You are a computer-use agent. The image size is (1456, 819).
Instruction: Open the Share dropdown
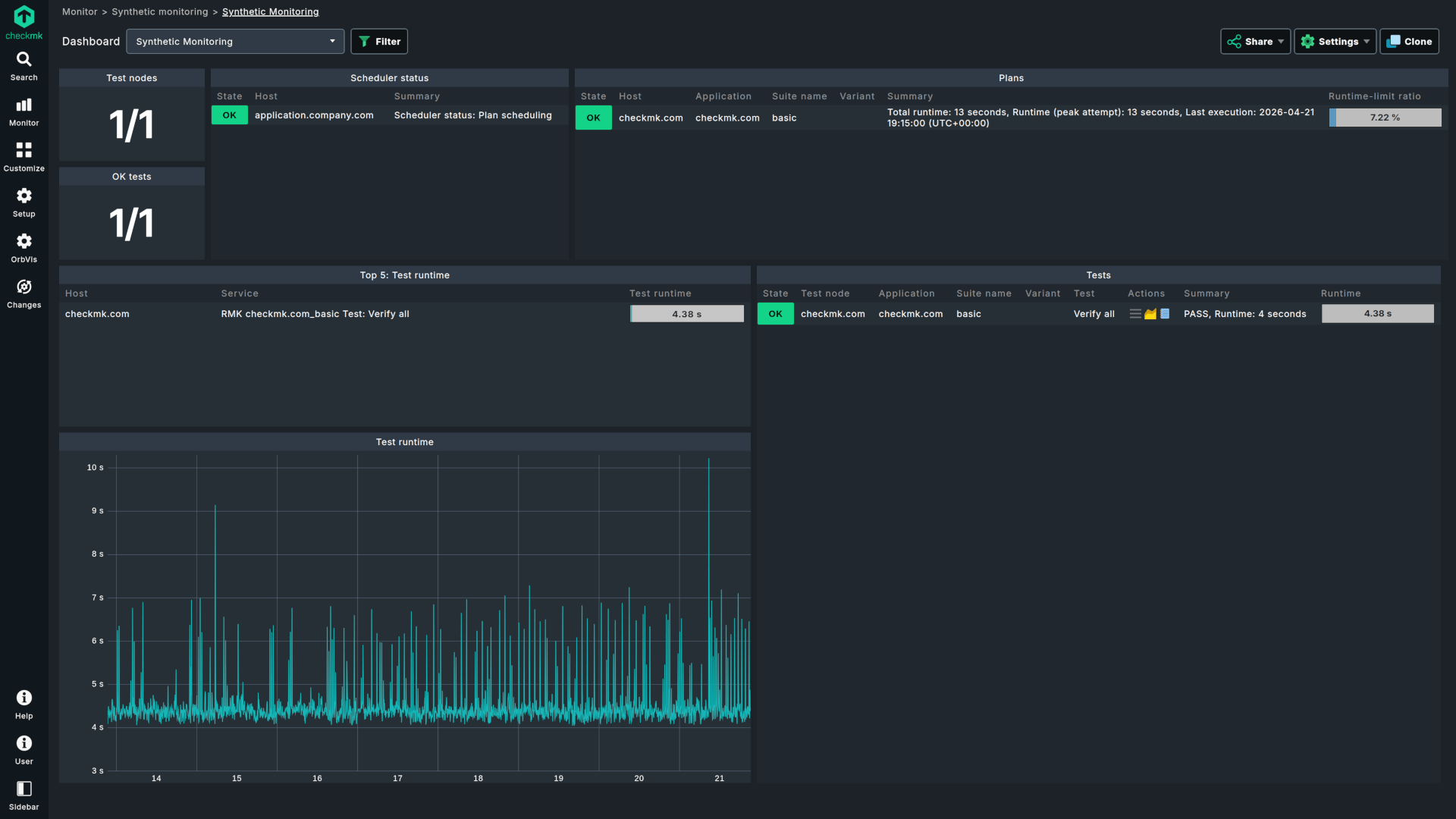[x=1255, y=42]
